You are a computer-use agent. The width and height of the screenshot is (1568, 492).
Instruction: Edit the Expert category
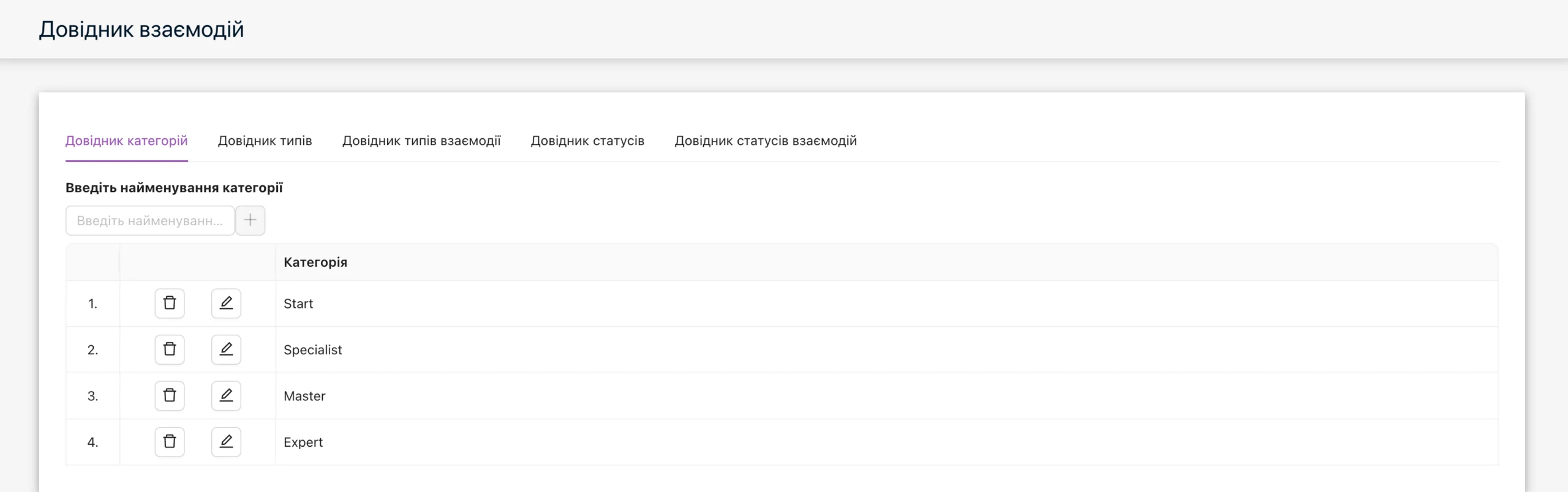[x=226, y=442]
